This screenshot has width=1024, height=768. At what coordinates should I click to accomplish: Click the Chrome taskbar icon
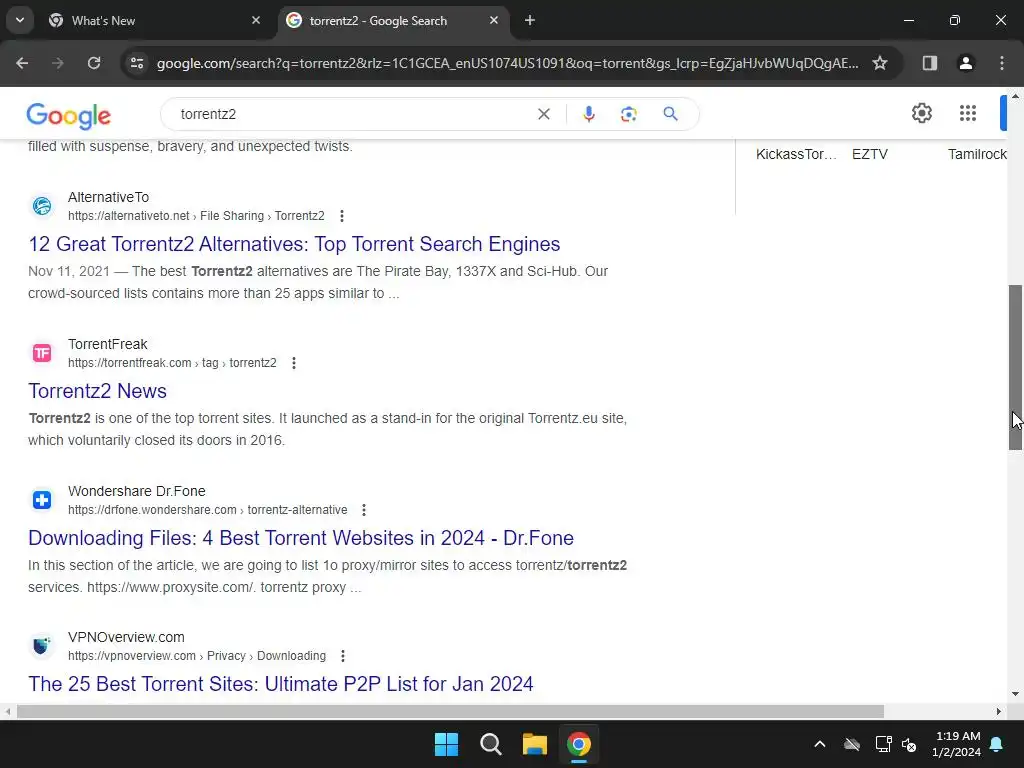pos(579,744)
